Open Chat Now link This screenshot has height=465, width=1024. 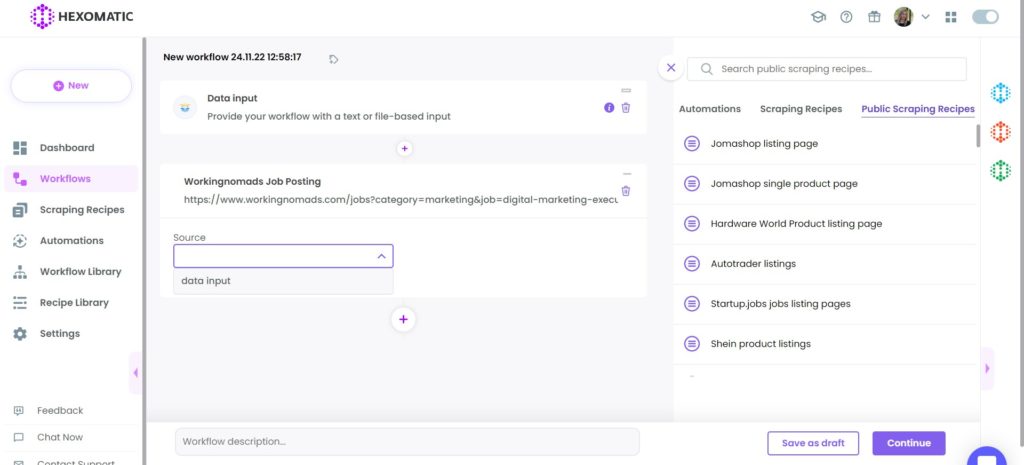(x=60, y=438)
